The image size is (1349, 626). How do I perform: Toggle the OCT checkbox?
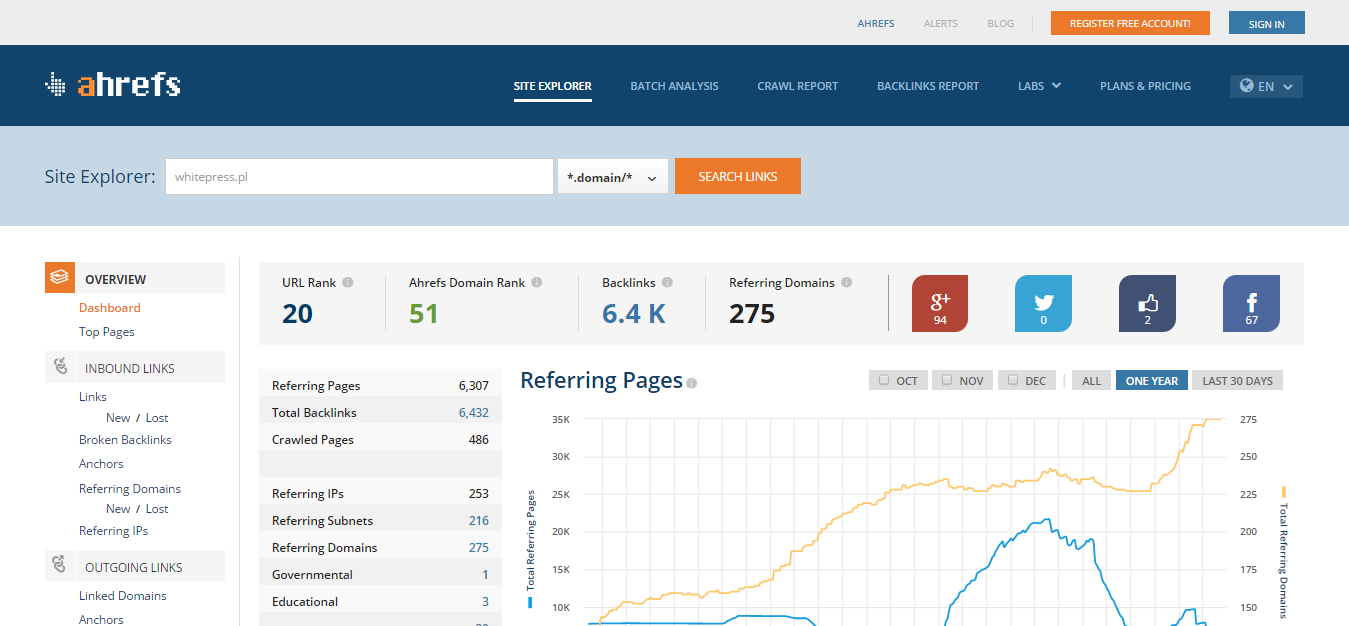(883, 380)
